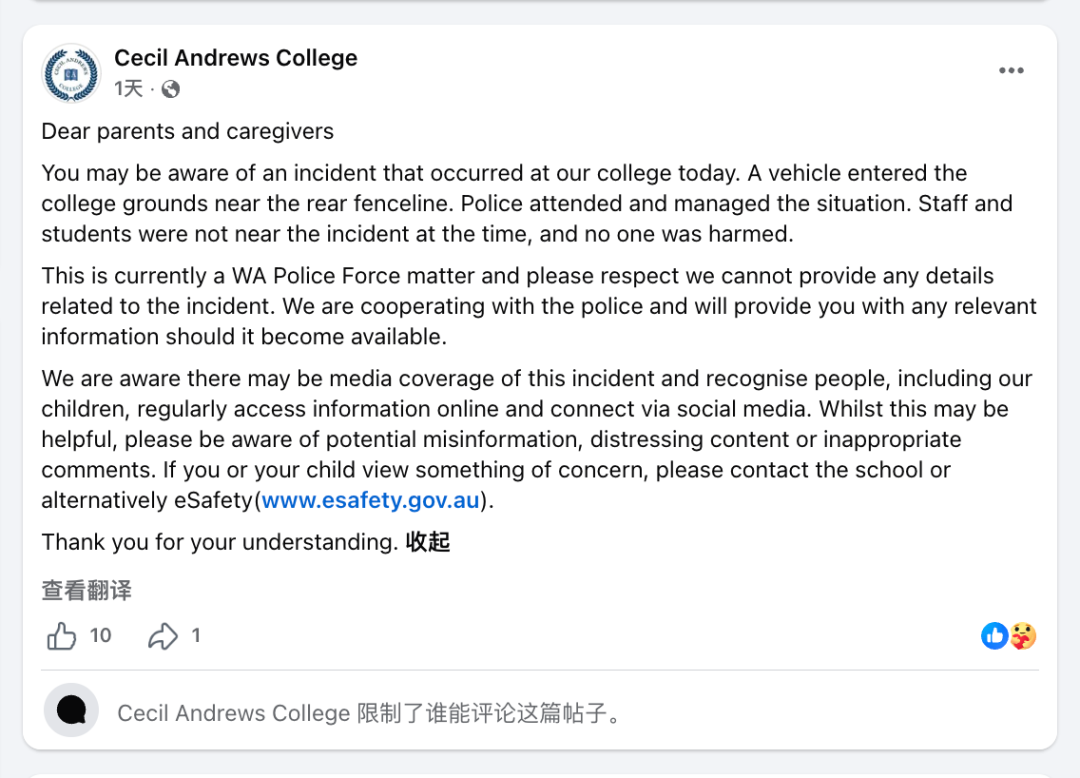Open the three-dot post options menu
This screenshot has width=1080, height=778.
click(x=1011, y=70)
